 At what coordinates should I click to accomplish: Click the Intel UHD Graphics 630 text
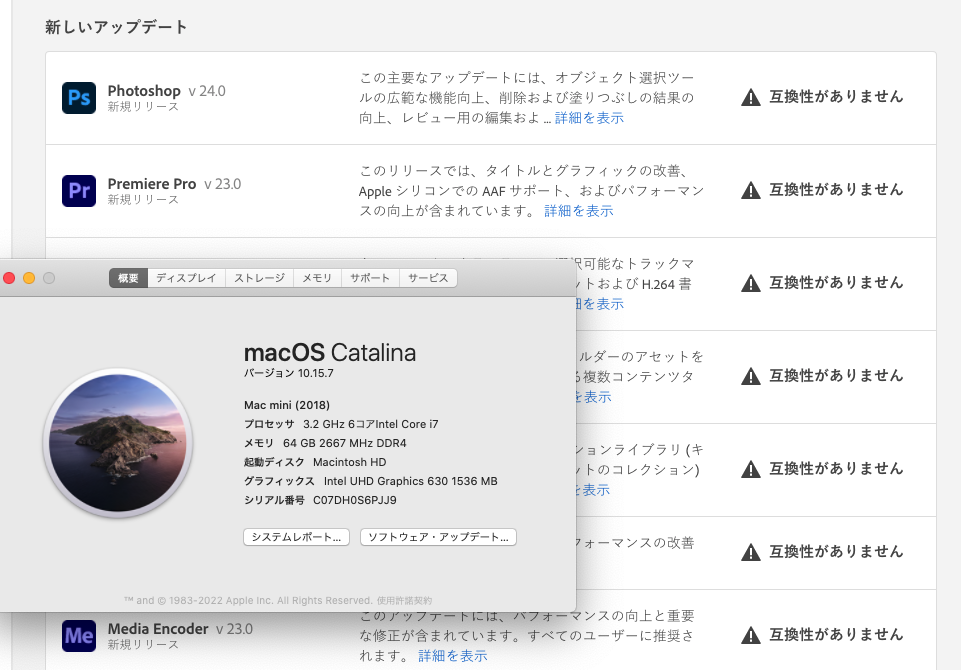(411, 481)
